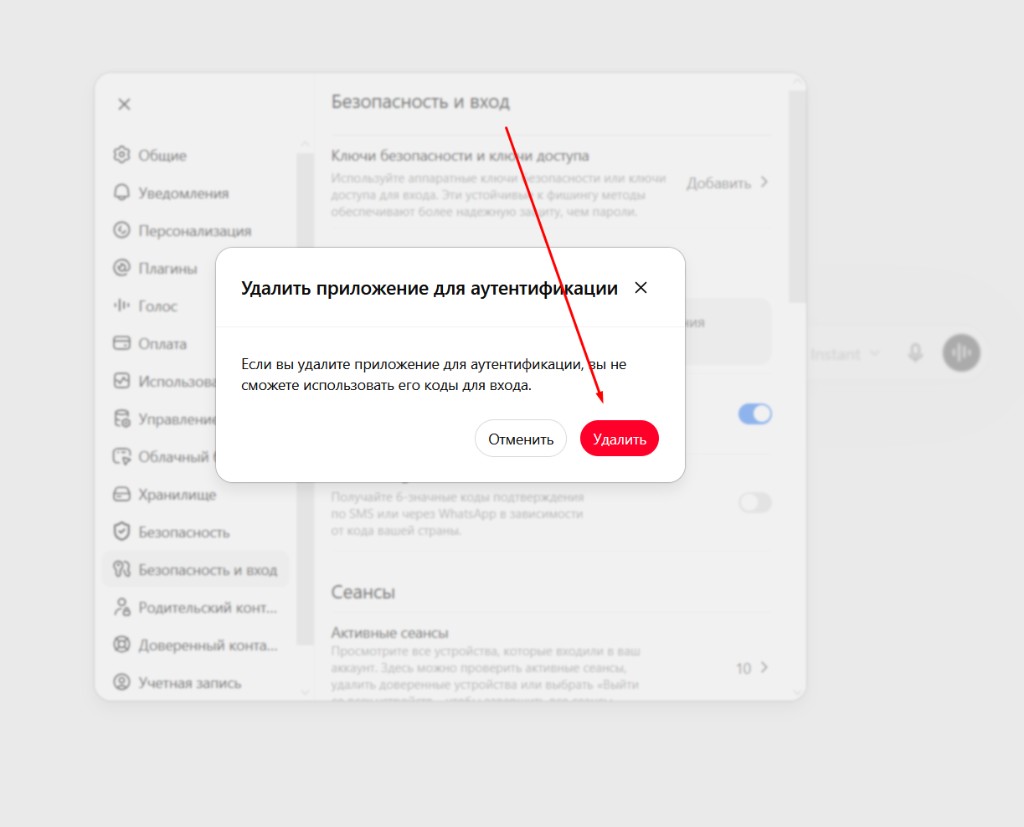Image resolution: width=1024 pixels, height=827 pixels.
Task: Click the round voice mode button
Action: (x=961, y=353)
